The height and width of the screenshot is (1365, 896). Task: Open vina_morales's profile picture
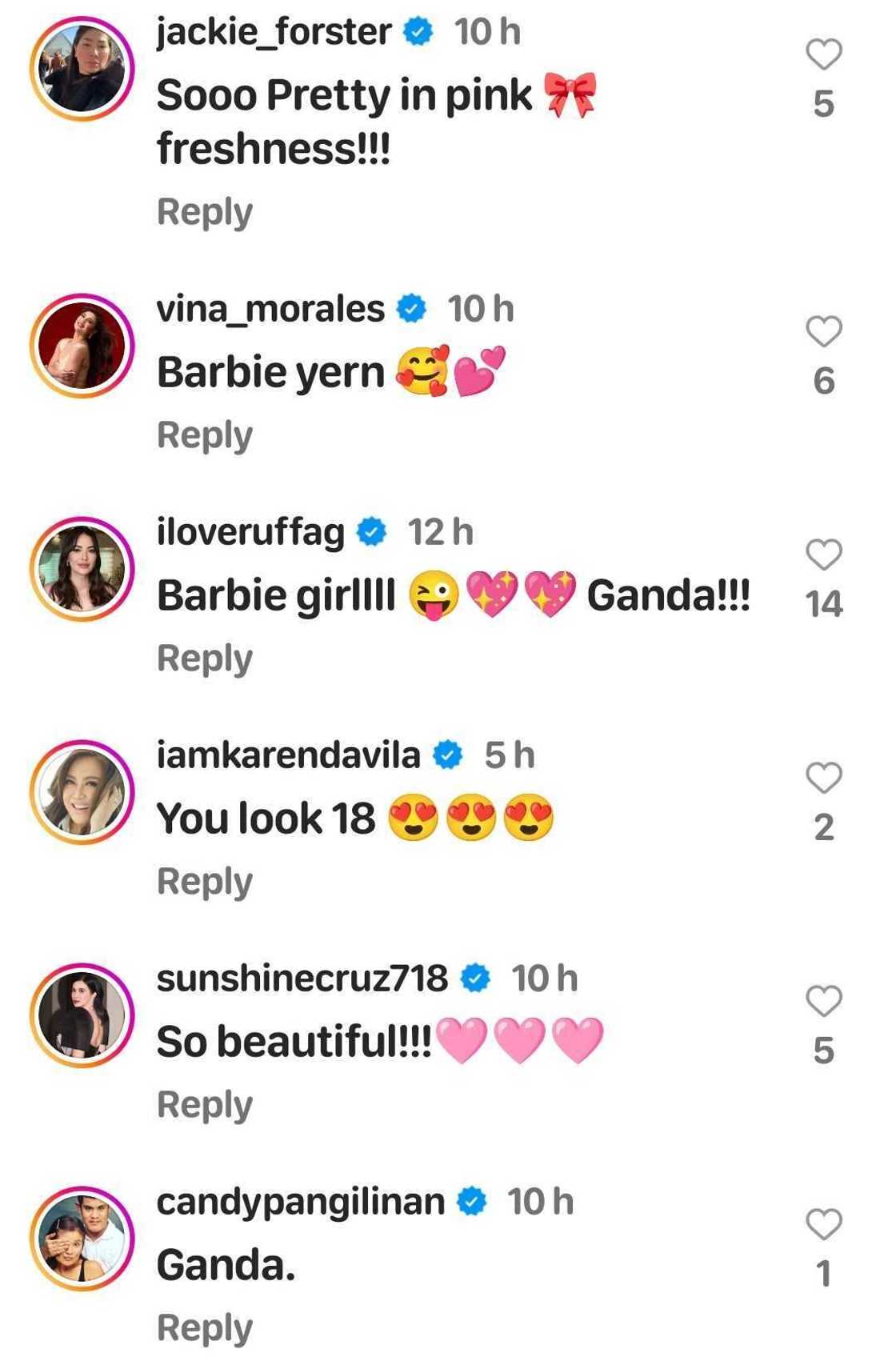[82, 346]
